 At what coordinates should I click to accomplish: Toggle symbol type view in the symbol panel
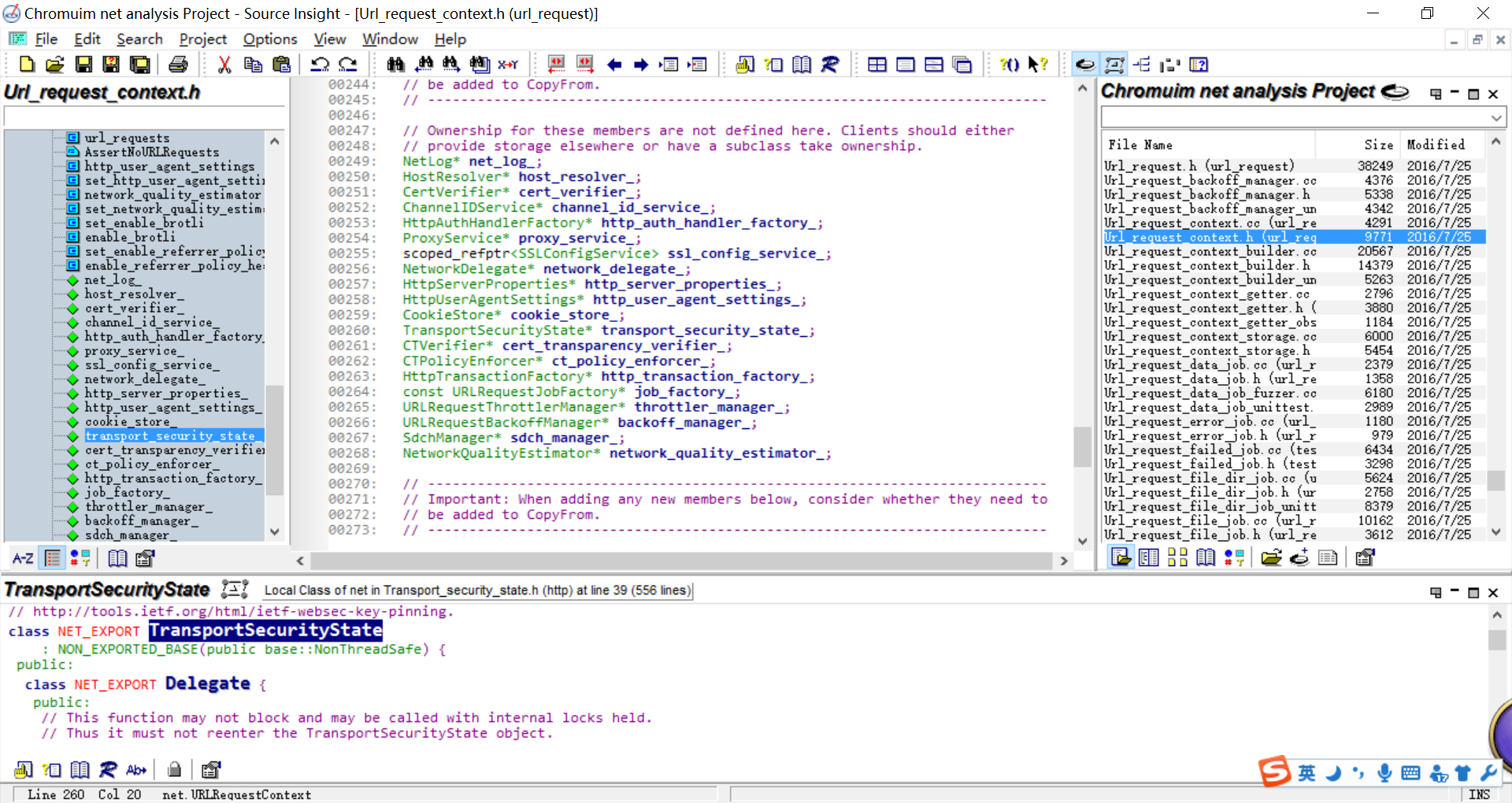click(80, 558)
